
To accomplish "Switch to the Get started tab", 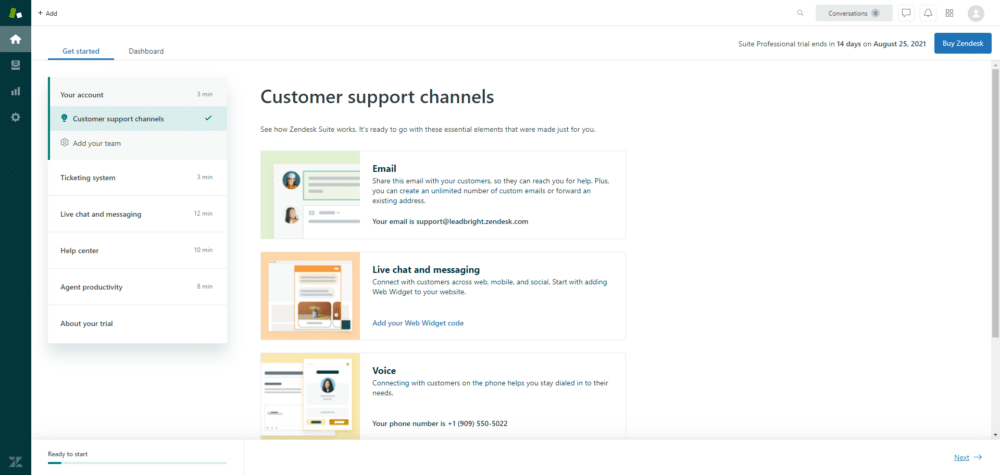I will (x=81, y=51).
